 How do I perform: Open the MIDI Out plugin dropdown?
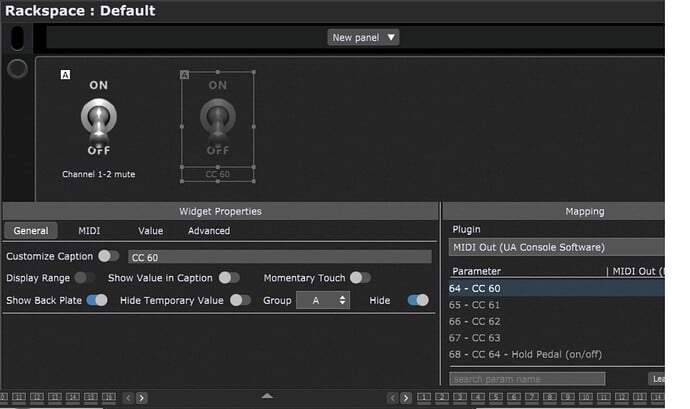tap(556, 247)
